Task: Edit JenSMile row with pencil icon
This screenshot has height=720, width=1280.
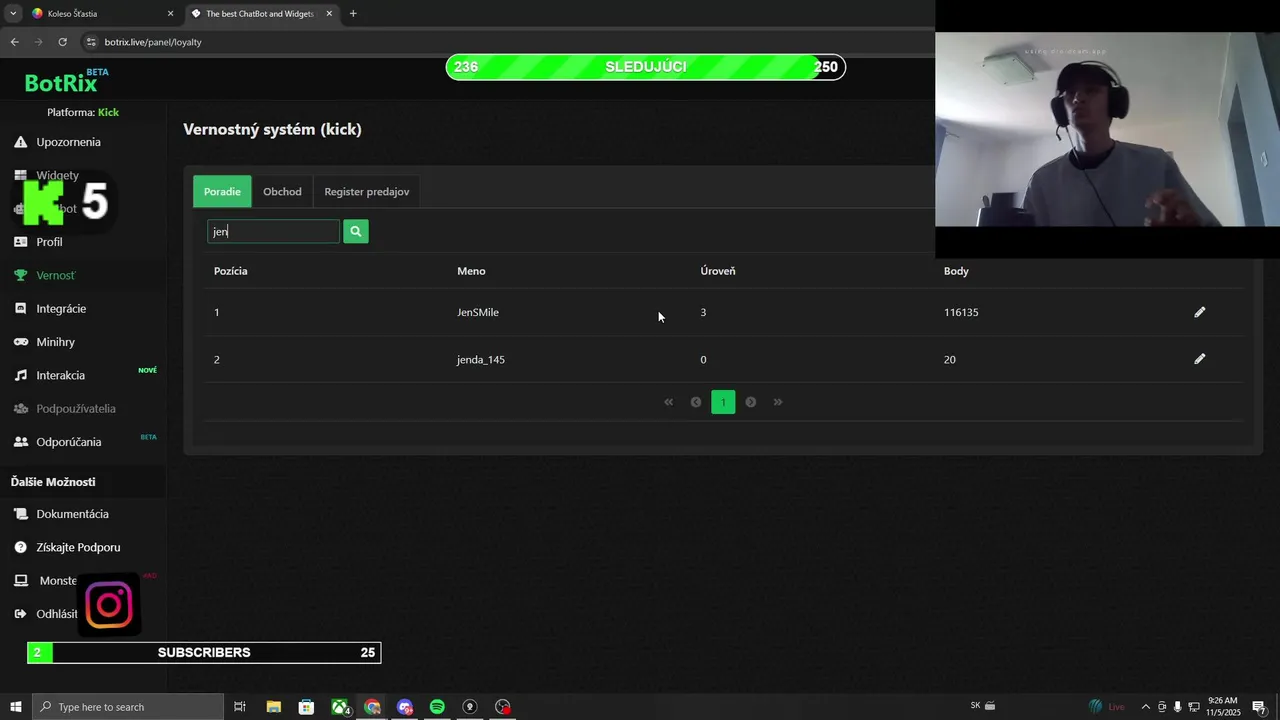Action: coord(1200,312)
